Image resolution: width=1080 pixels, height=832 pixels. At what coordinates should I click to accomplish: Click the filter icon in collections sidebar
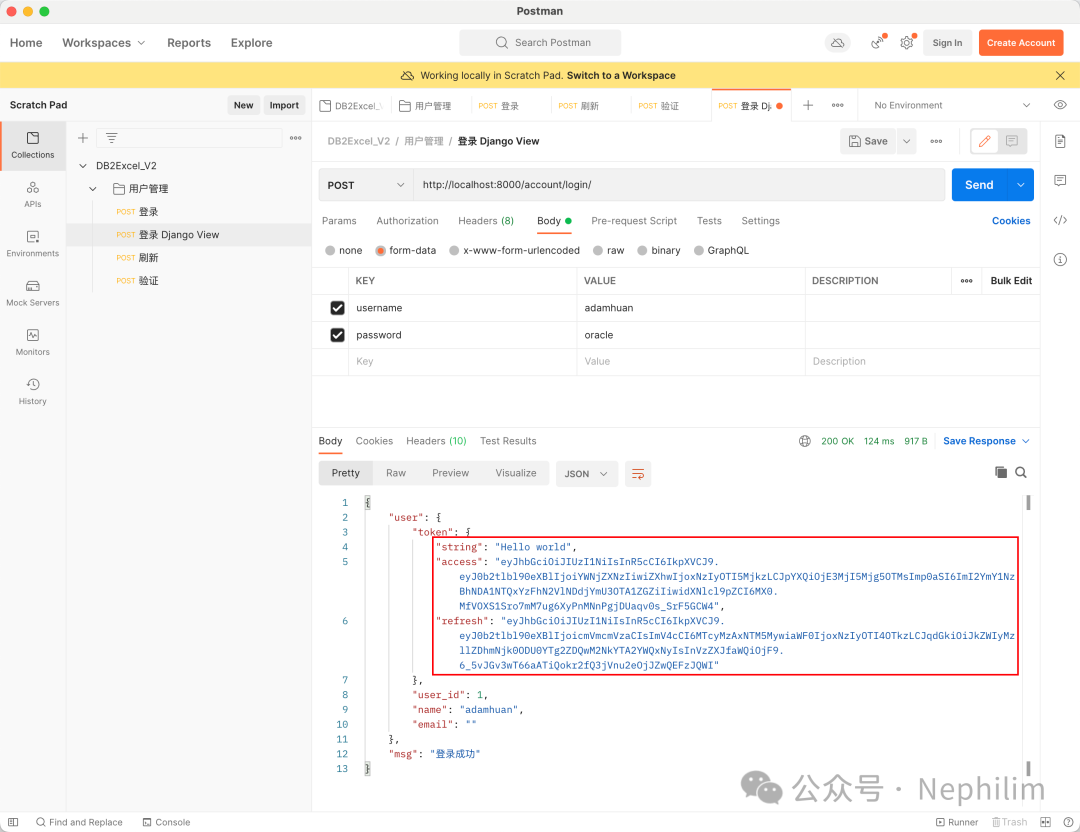[x=112, y=138]
